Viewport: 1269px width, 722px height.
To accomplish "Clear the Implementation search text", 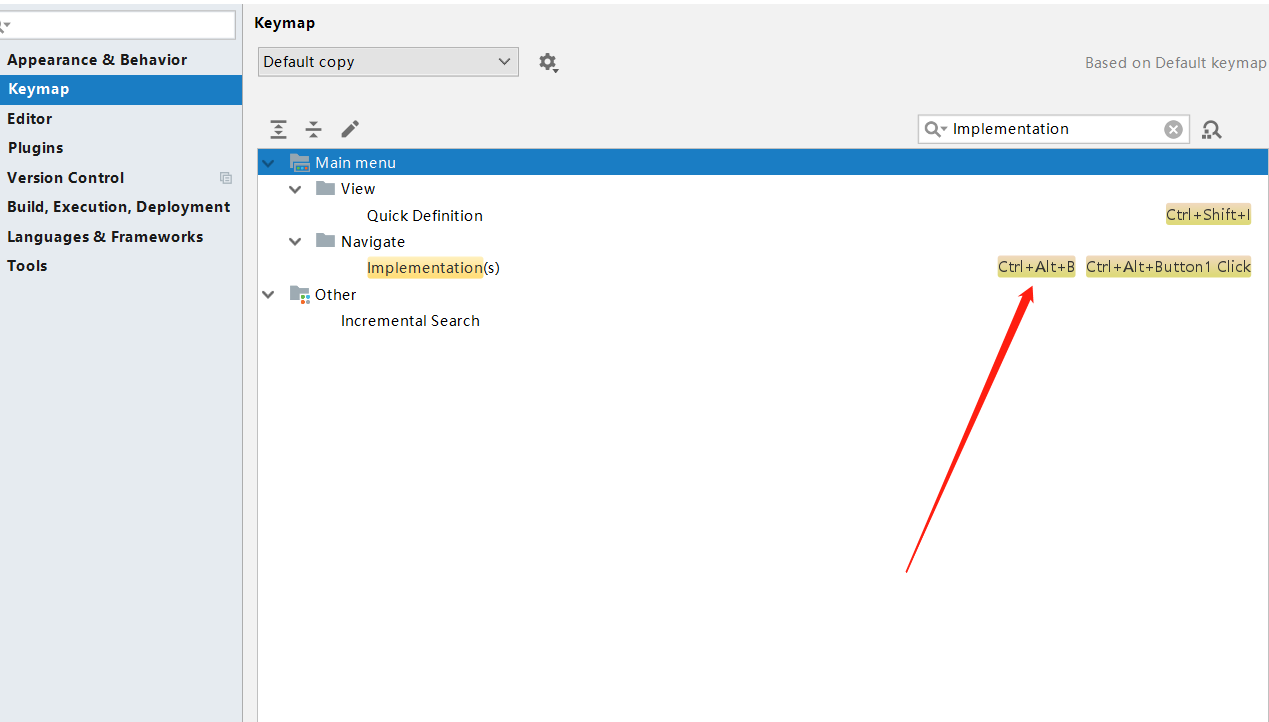I will [1173, 129].
